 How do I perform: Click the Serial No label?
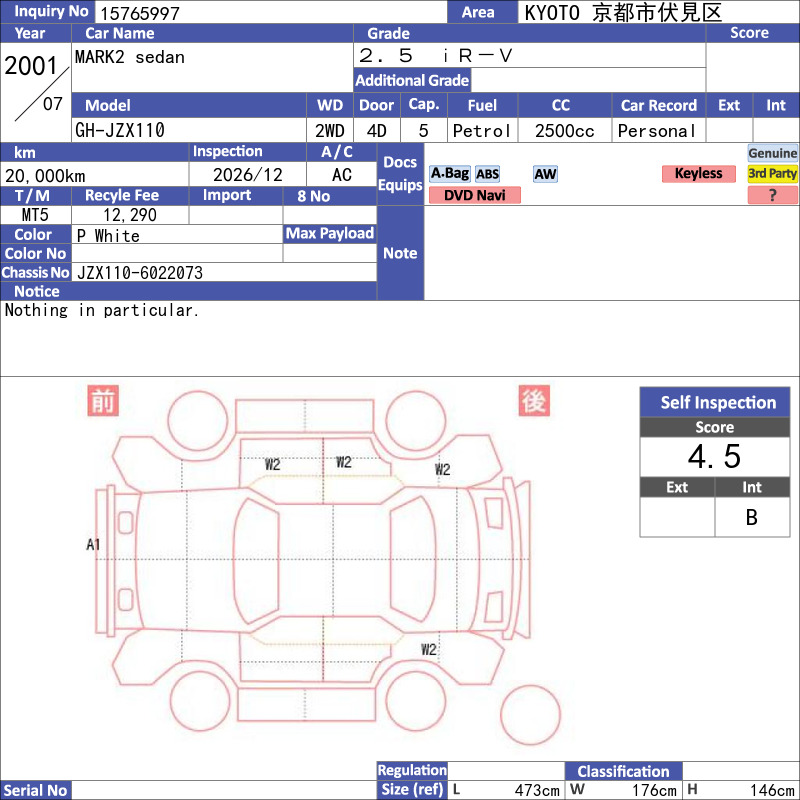click(x=35, y=790)
